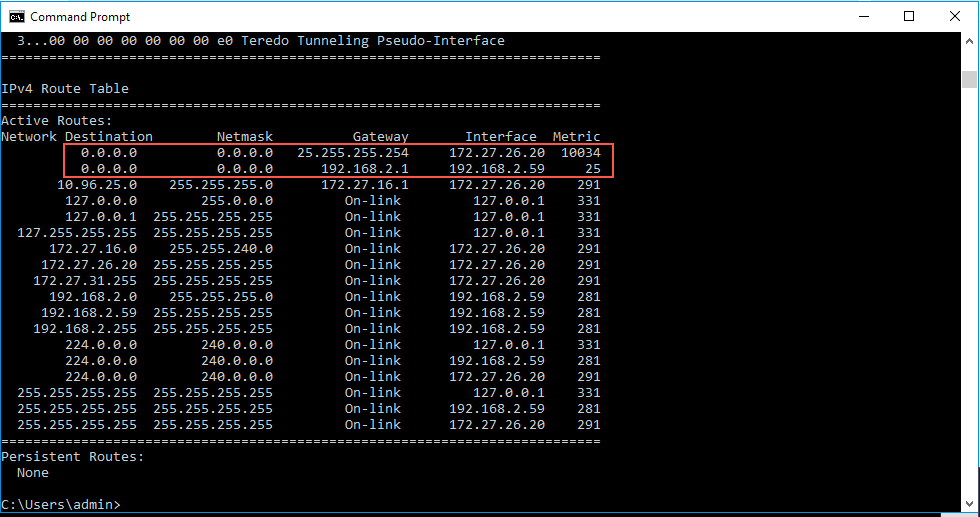Click metric value 10034
980x517 pixels.
[581, 153]
